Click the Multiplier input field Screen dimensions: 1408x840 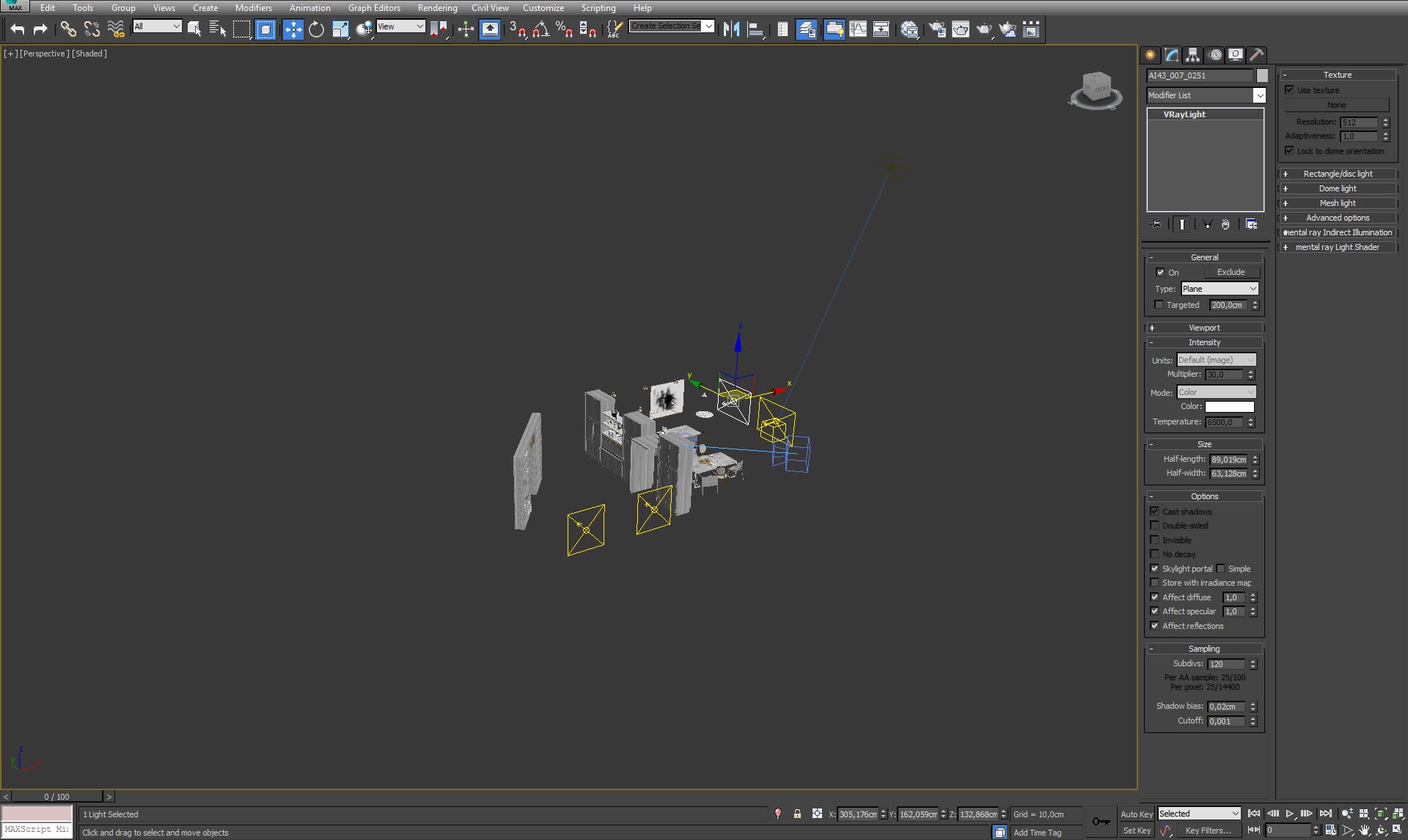pyautogui.click(x=1225, y=374)
